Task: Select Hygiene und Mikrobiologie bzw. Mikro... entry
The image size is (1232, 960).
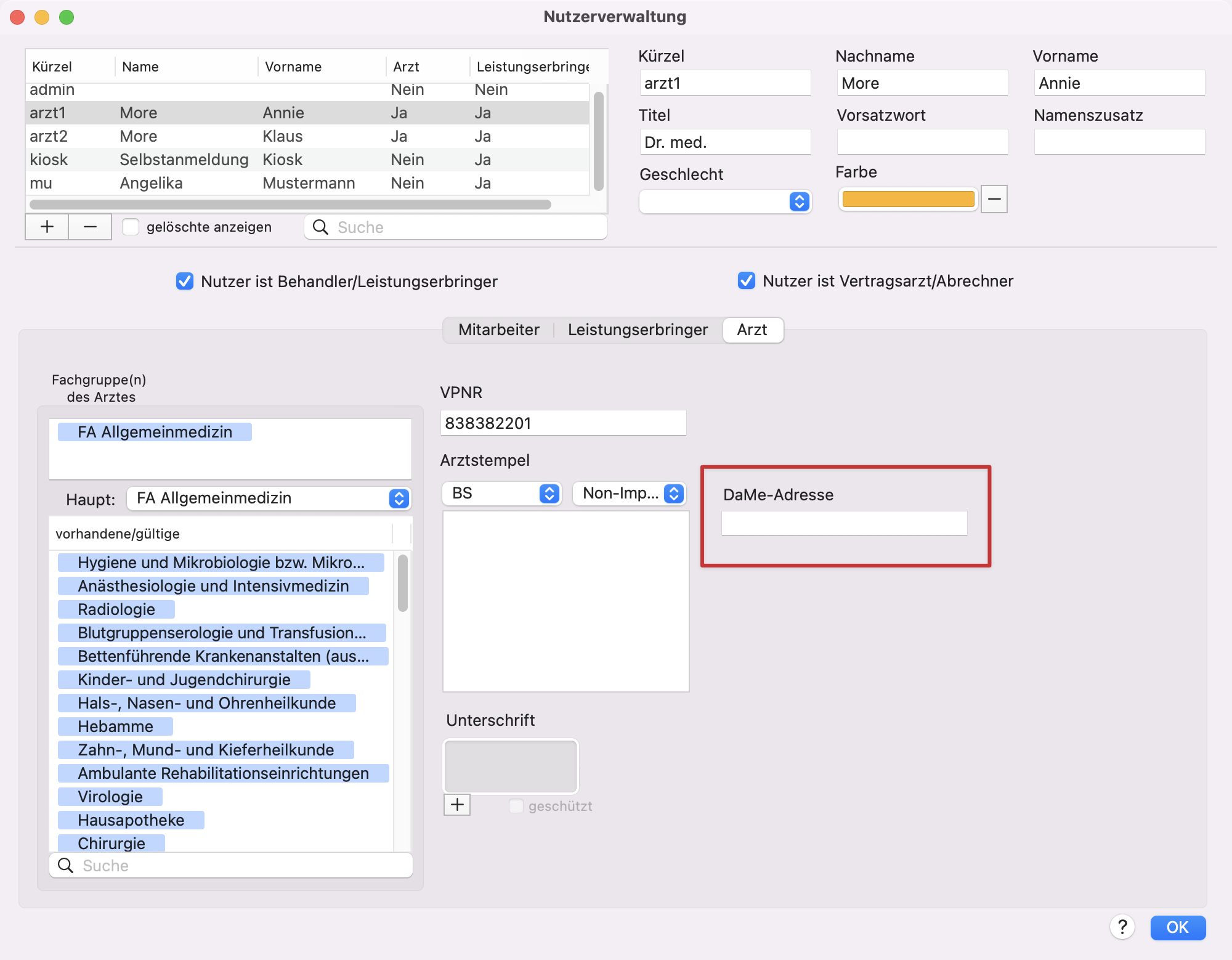Action: pyautogui.click(x=221, y=563)
